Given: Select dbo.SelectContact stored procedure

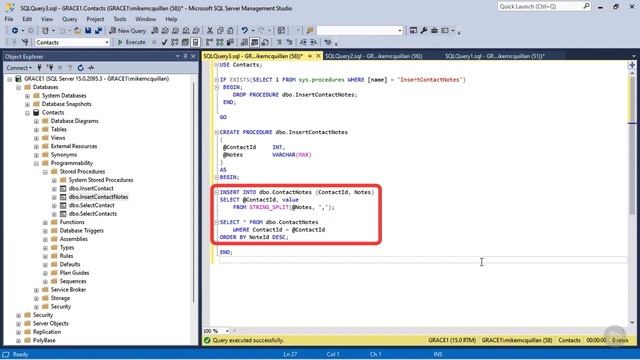Looking at the screenshot, I should click(x=91, y=205).
